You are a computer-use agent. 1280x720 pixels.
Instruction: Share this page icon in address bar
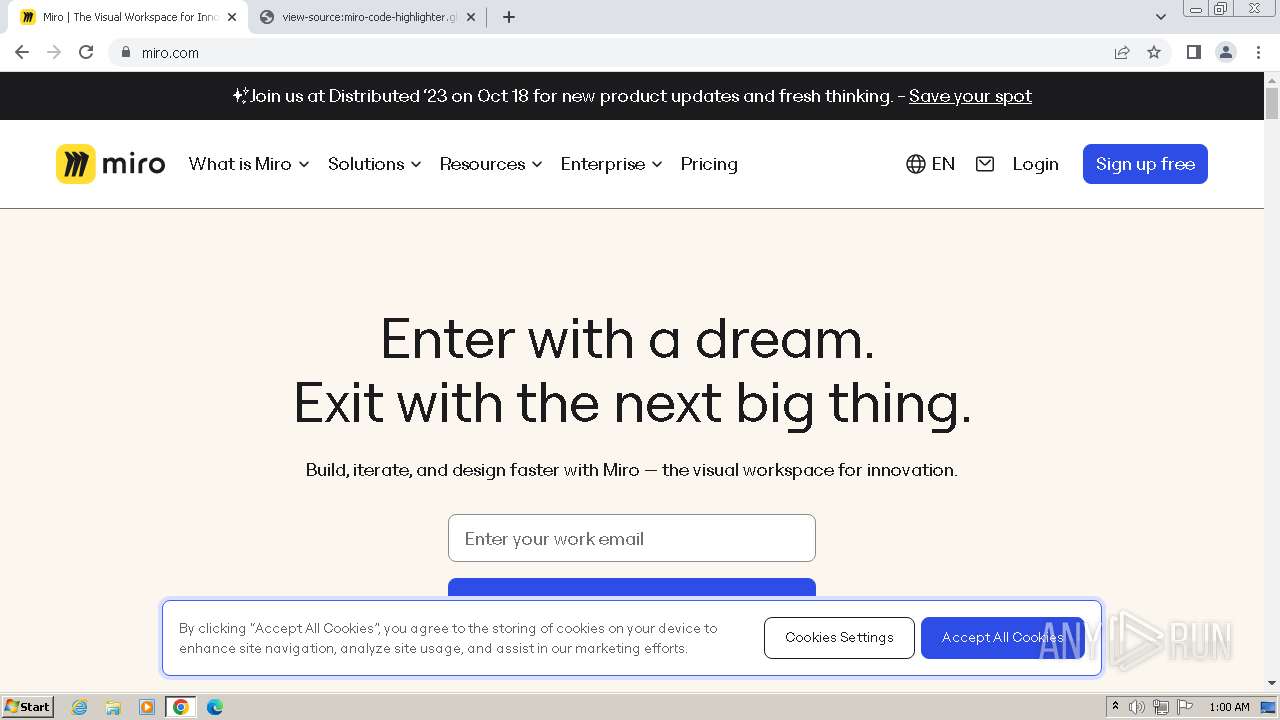(1122, 52)
